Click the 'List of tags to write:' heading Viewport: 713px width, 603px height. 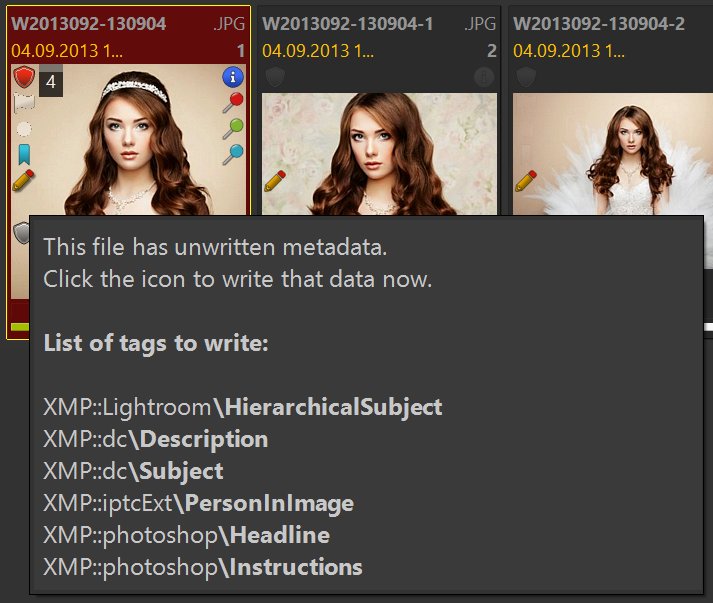point(156,343)
